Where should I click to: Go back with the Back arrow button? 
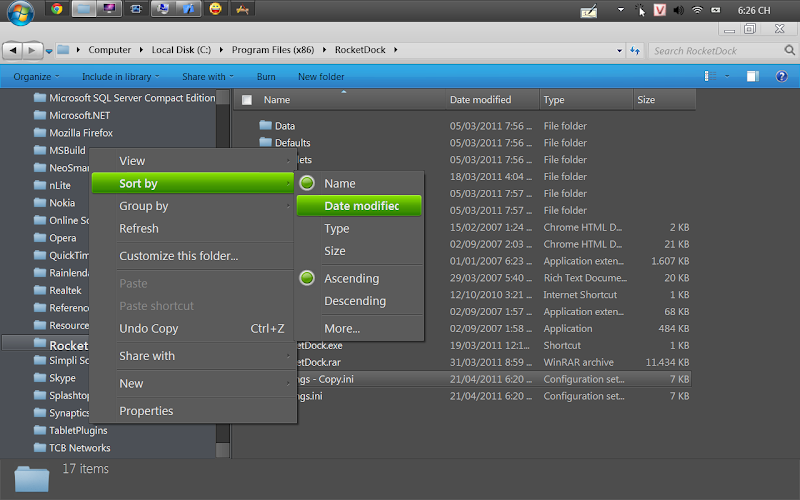click(13, 50)
